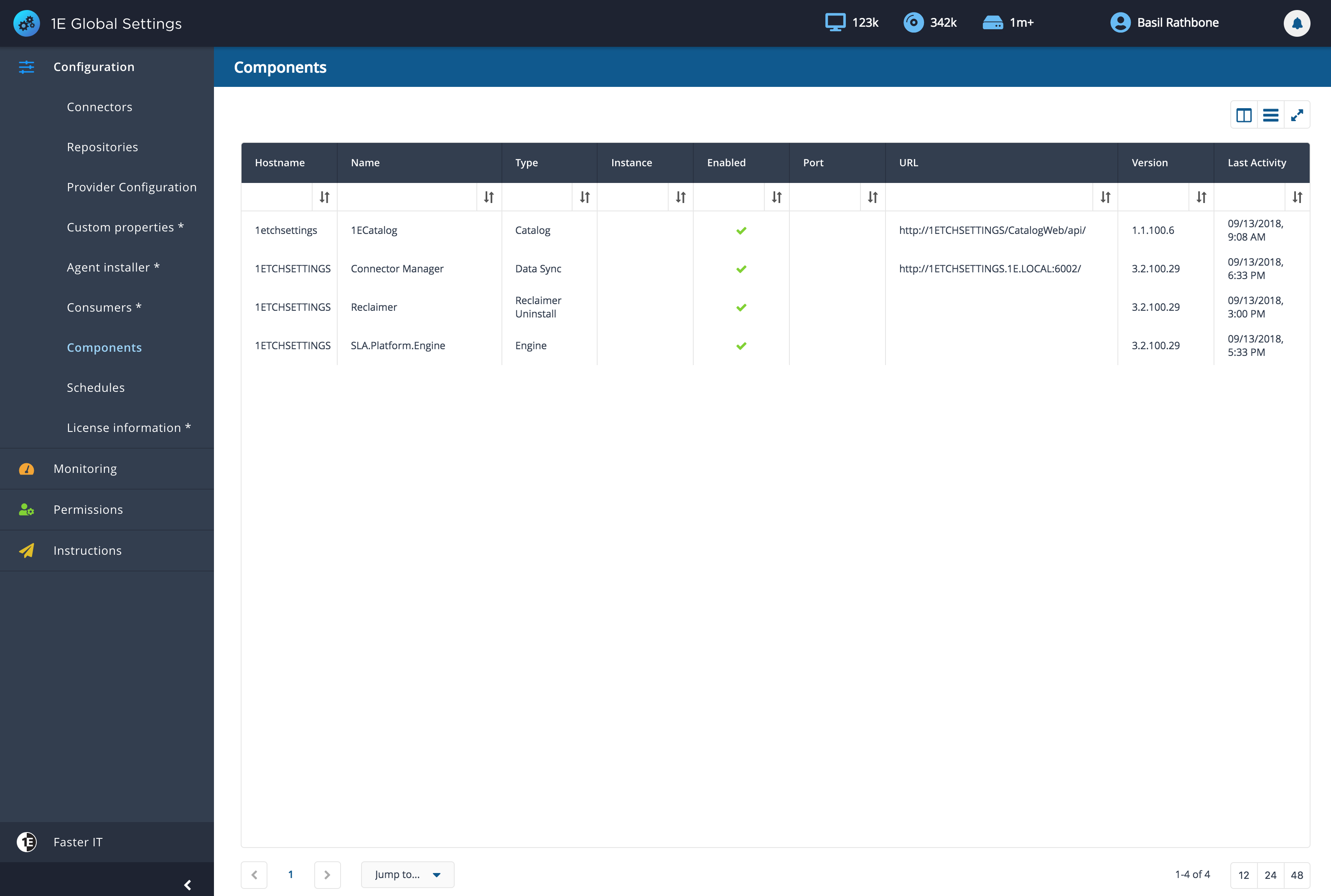
Task: Switch to column chooser view icon
Action: 1244,115
